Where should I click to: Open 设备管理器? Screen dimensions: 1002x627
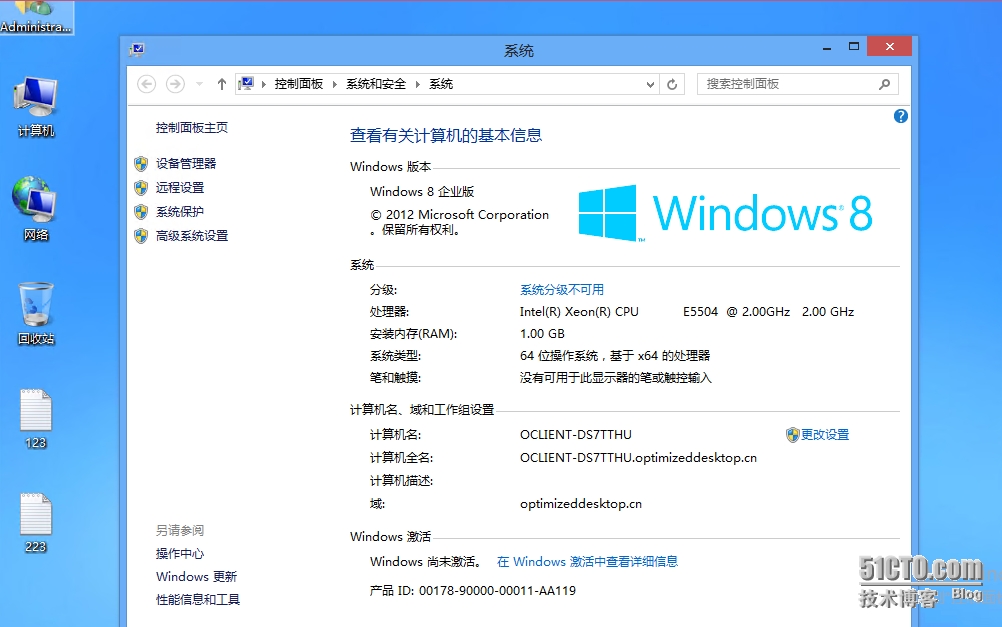(186, 164)
